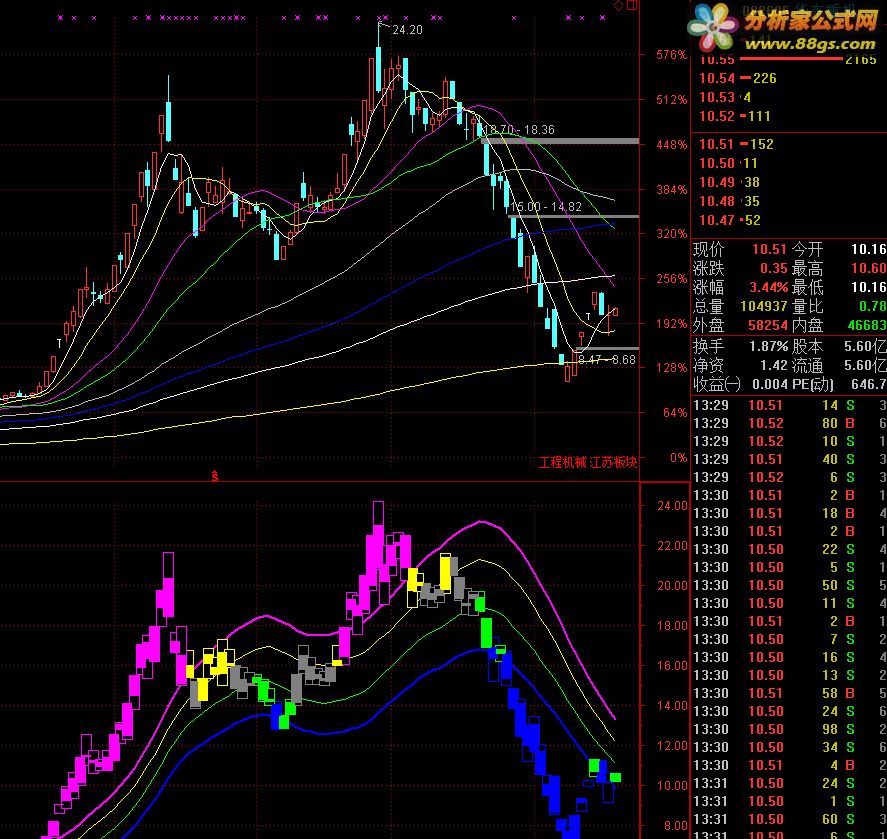
Task: Select the 24.20 peak price label
Action: (x=407, y=30)
